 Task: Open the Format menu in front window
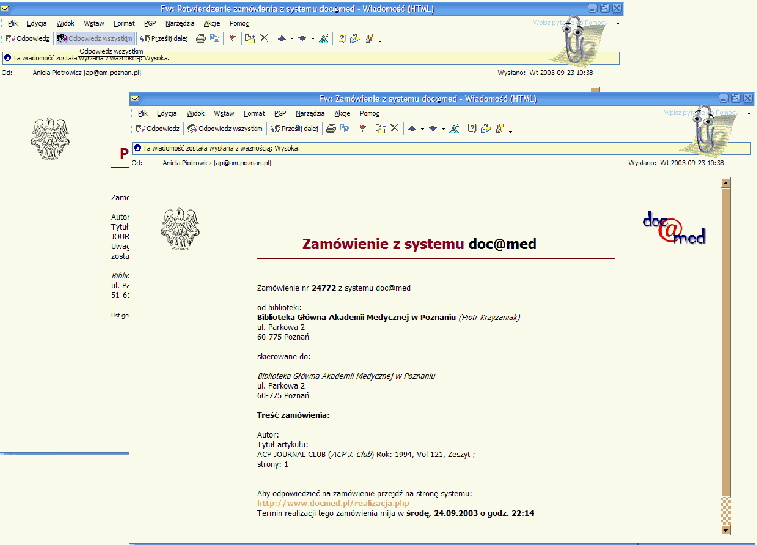point(254,114)
